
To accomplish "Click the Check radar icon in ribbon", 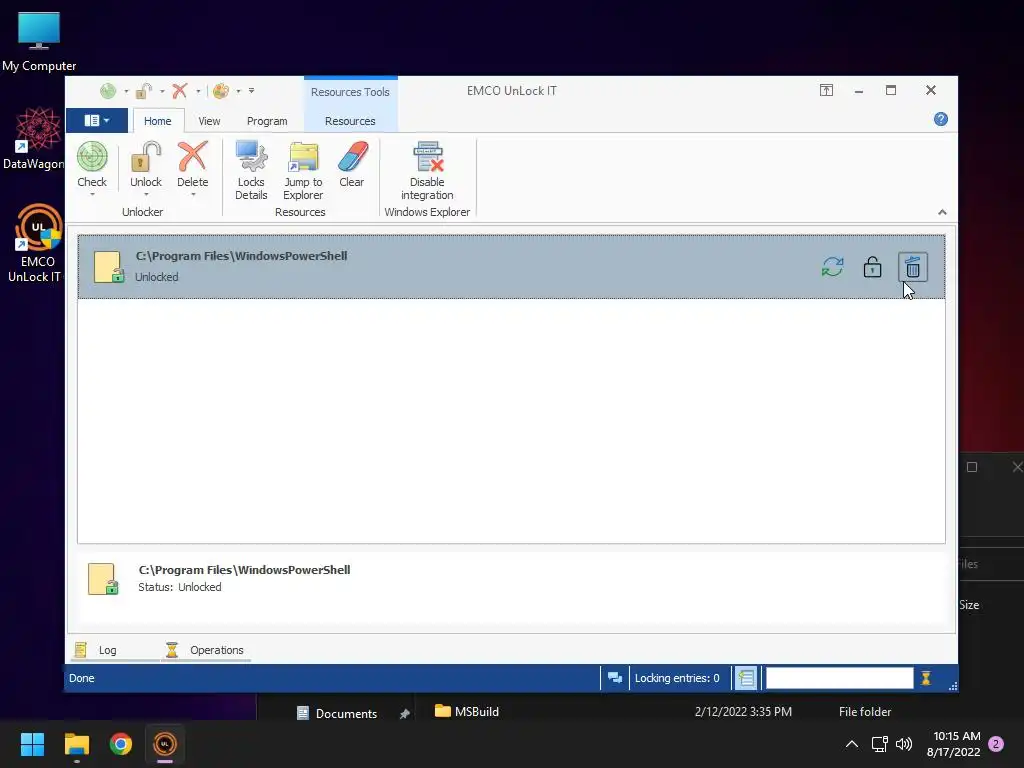I will click(x=92, y=157).
